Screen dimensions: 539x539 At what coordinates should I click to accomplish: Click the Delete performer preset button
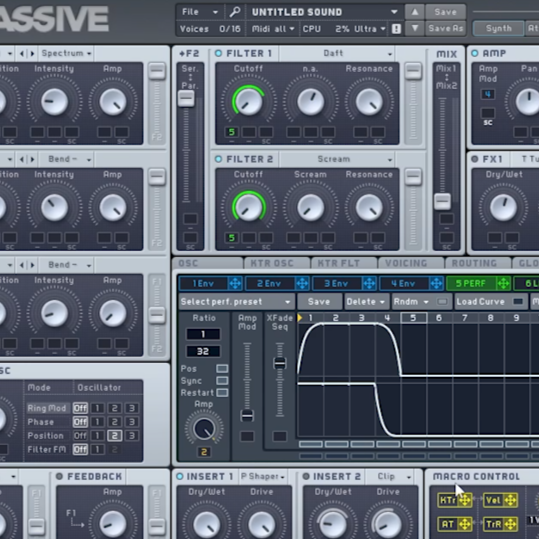pos(367,302)
